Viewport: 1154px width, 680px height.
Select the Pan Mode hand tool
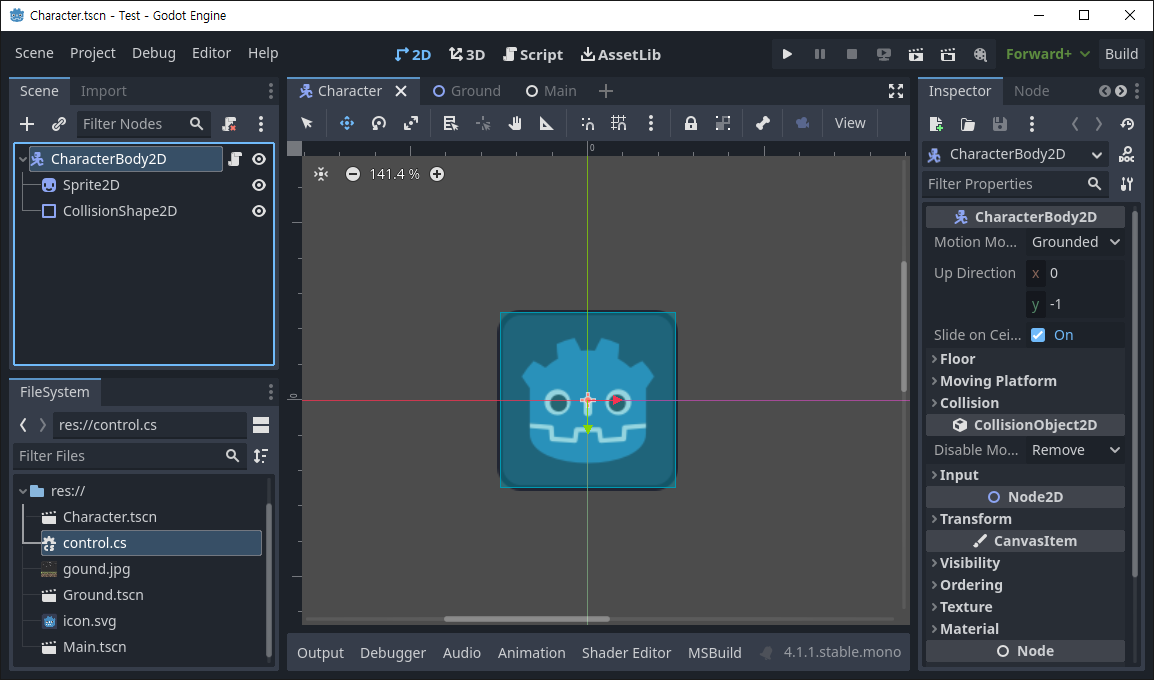tap(514, 124)
